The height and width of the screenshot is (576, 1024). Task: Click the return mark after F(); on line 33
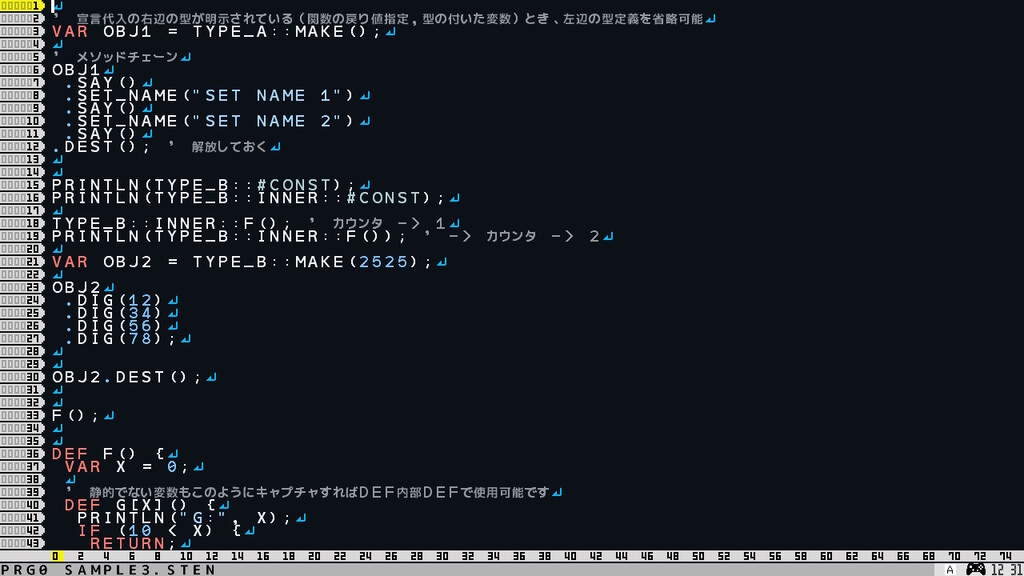pos(109,415)
